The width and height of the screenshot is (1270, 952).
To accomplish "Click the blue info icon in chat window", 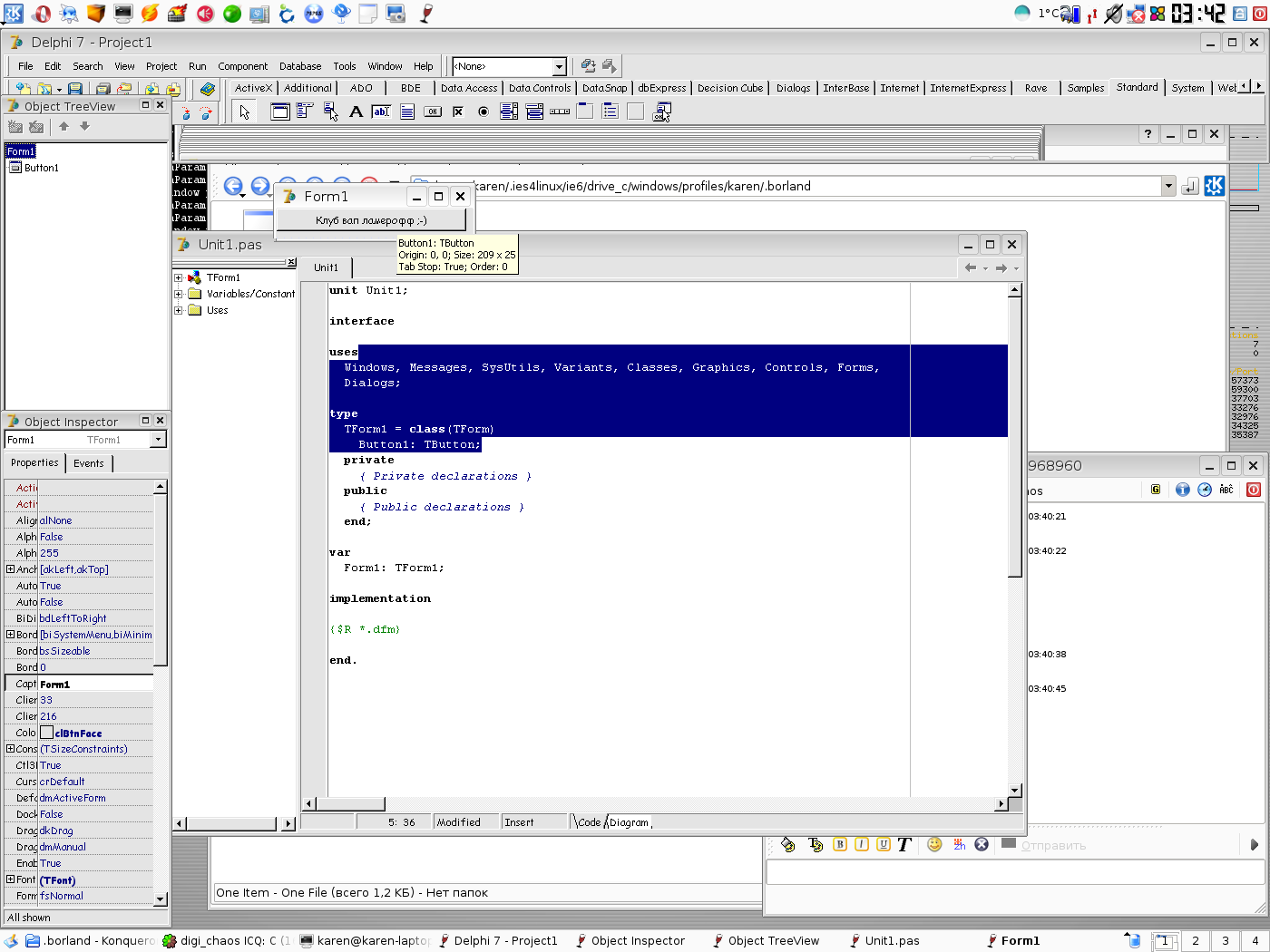I will pos(1182,490).
